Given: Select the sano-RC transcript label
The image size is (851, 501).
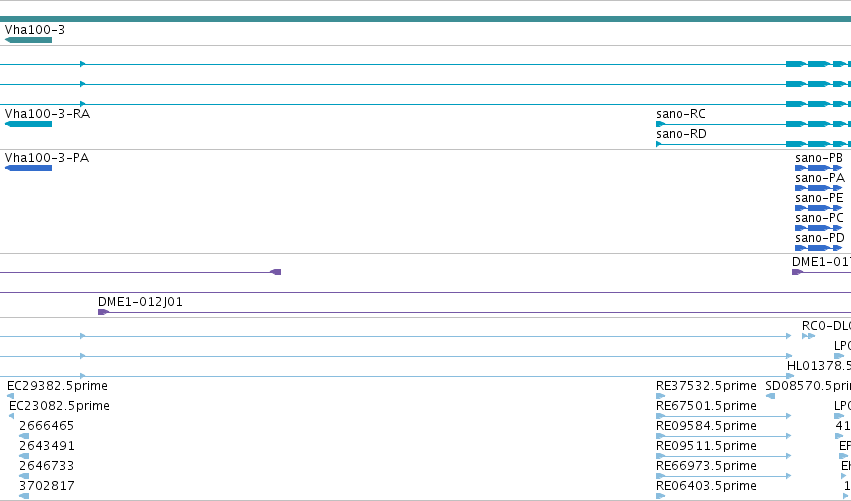Looking at the screenshot, I should pos(681,114).
